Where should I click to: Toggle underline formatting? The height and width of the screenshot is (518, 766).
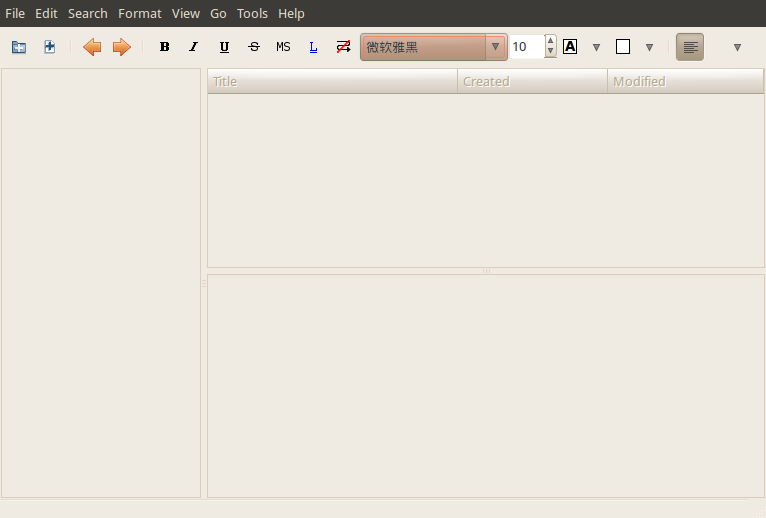tap(224, 47)
